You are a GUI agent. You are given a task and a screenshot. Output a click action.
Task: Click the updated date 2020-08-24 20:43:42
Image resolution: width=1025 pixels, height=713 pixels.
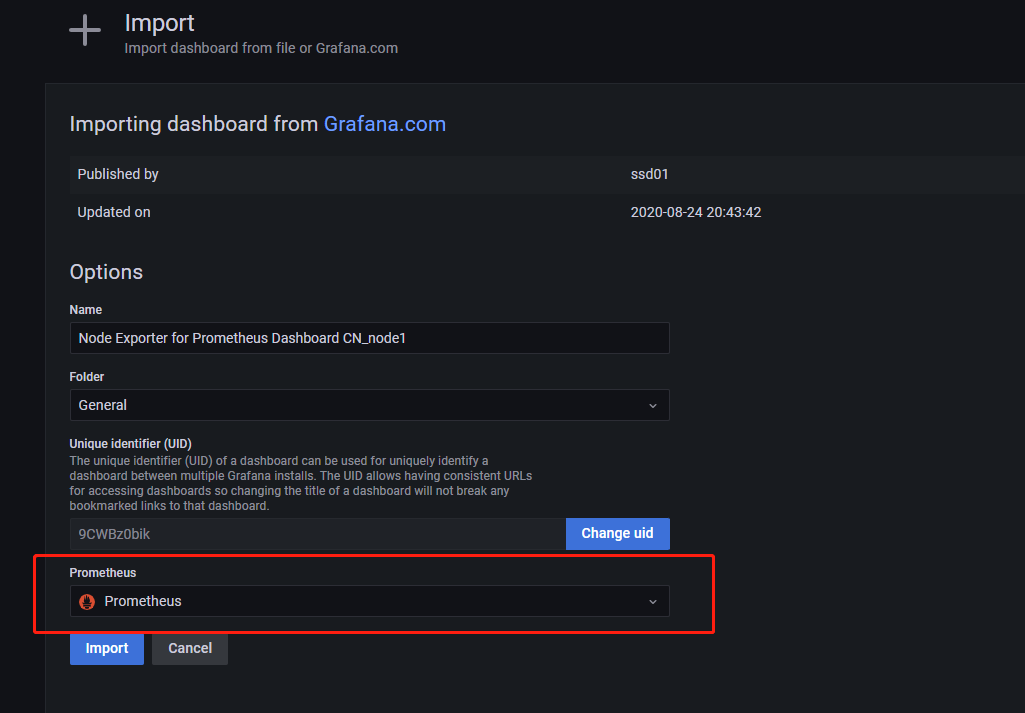[696, 212]
